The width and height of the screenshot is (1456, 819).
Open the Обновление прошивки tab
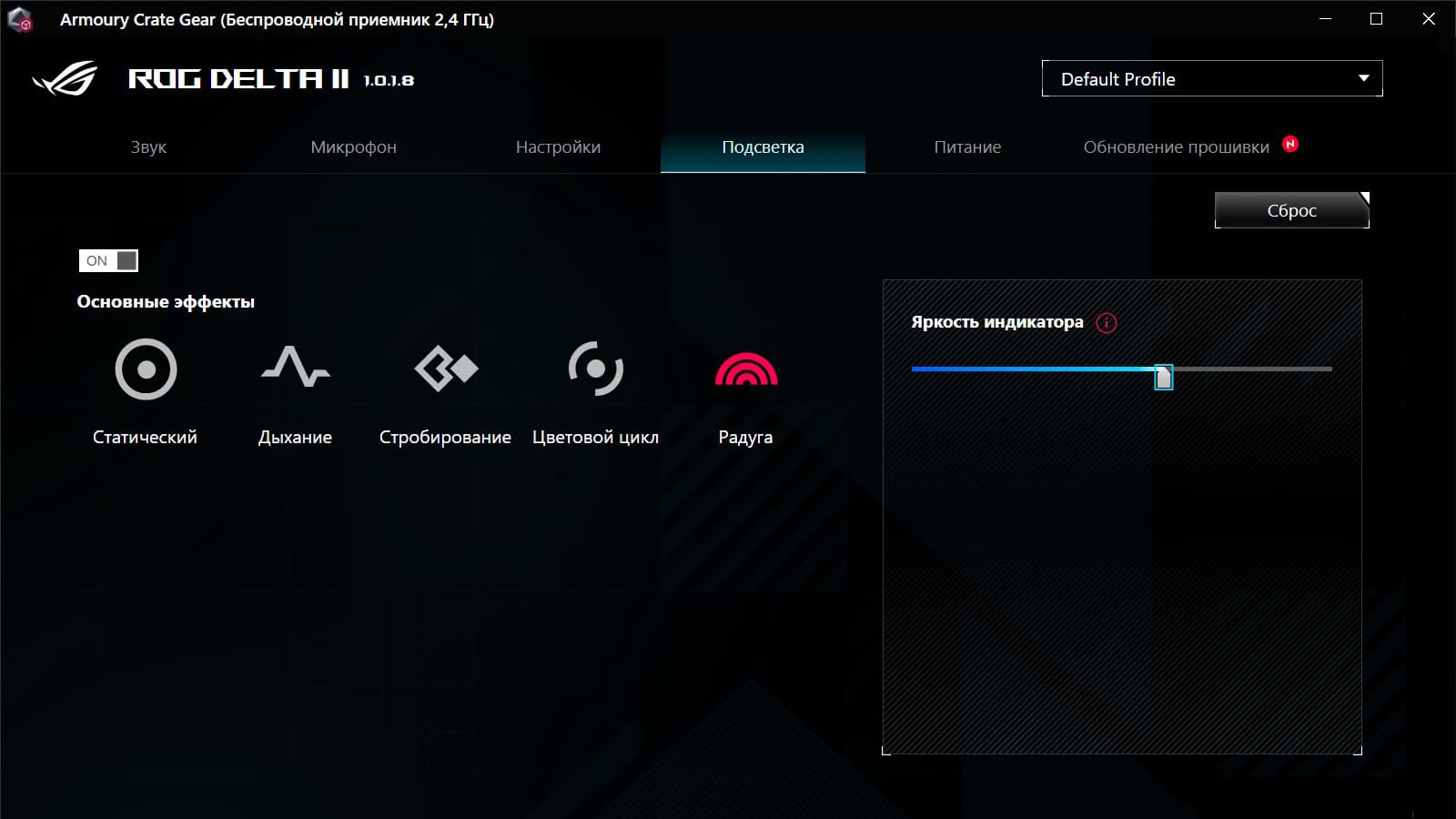pos(1176,147)
